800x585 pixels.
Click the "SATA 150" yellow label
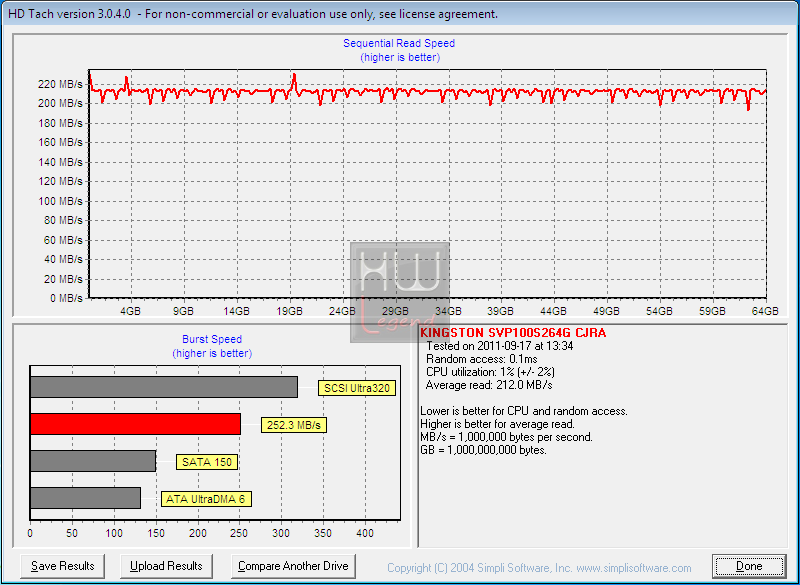207,462
